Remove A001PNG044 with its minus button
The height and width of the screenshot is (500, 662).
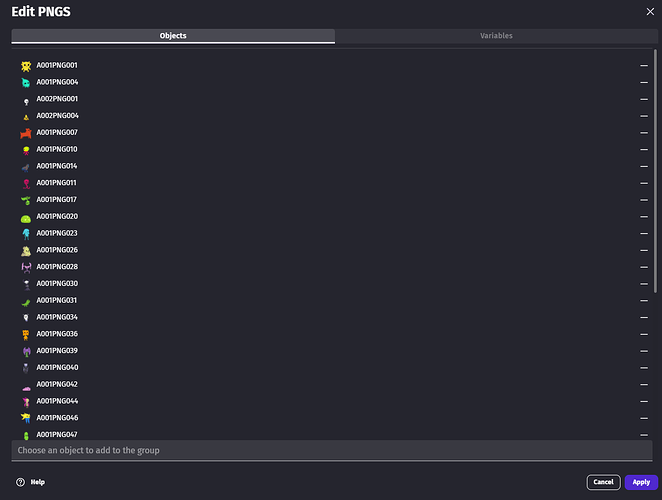[644, 401]
